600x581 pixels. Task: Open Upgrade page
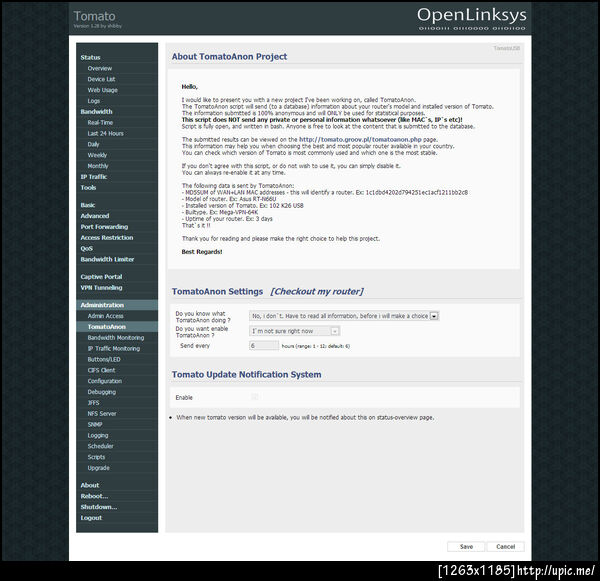pos(98,468)
